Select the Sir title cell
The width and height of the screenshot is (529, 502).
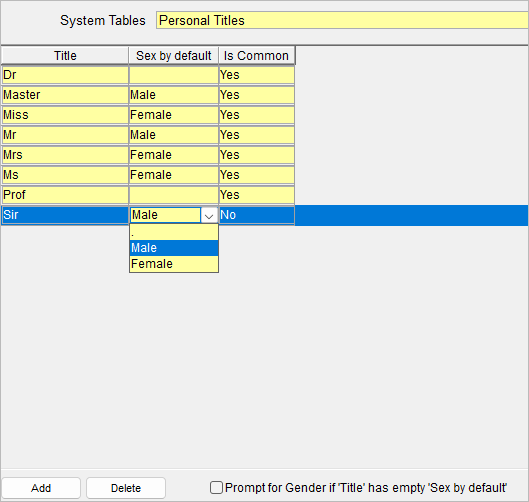tap(65, 215)
